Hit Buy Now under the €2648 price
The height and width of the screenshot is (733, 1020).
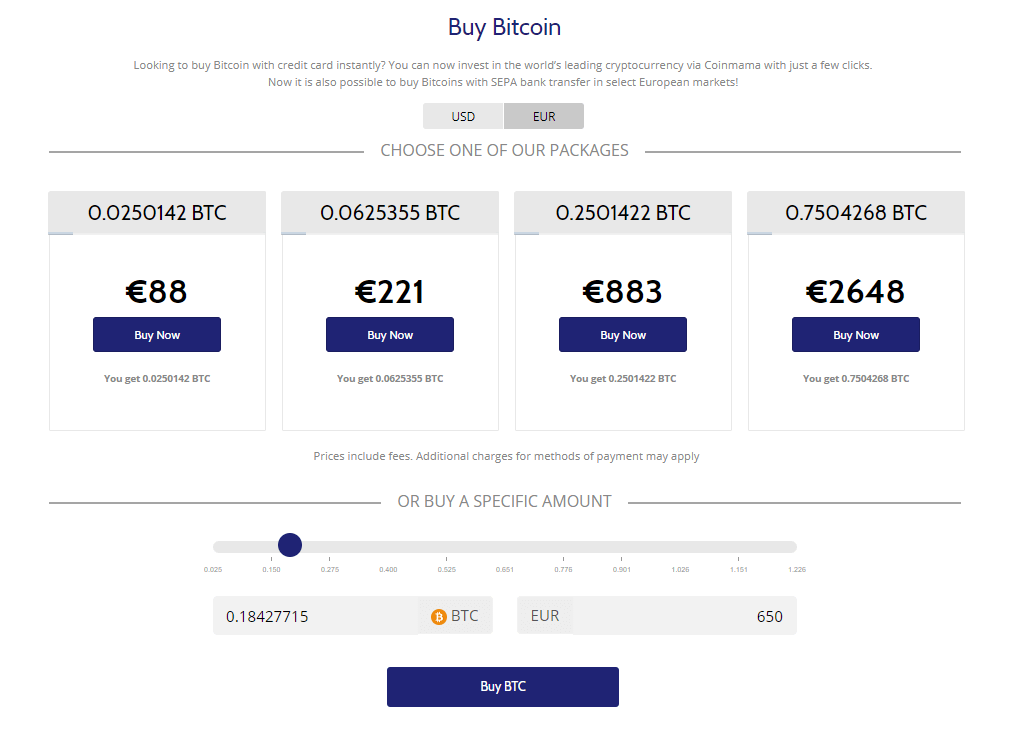point(855,335)
